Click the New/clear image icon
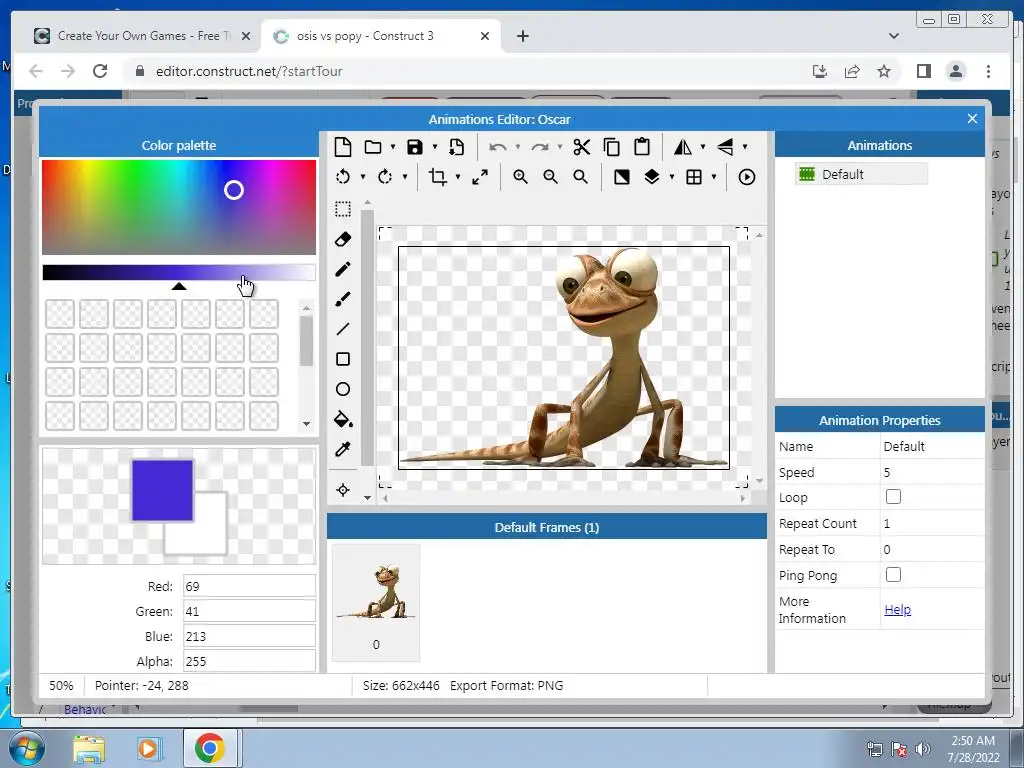 [343, 147]
